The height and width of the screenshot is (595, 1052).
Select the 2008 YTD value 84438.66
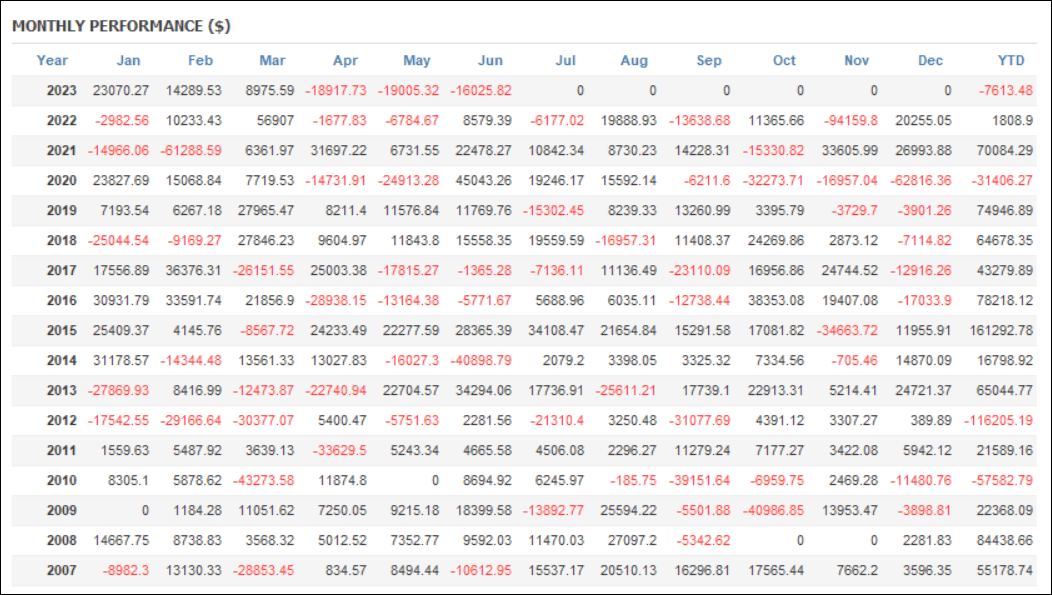[x=1004, y=540]
